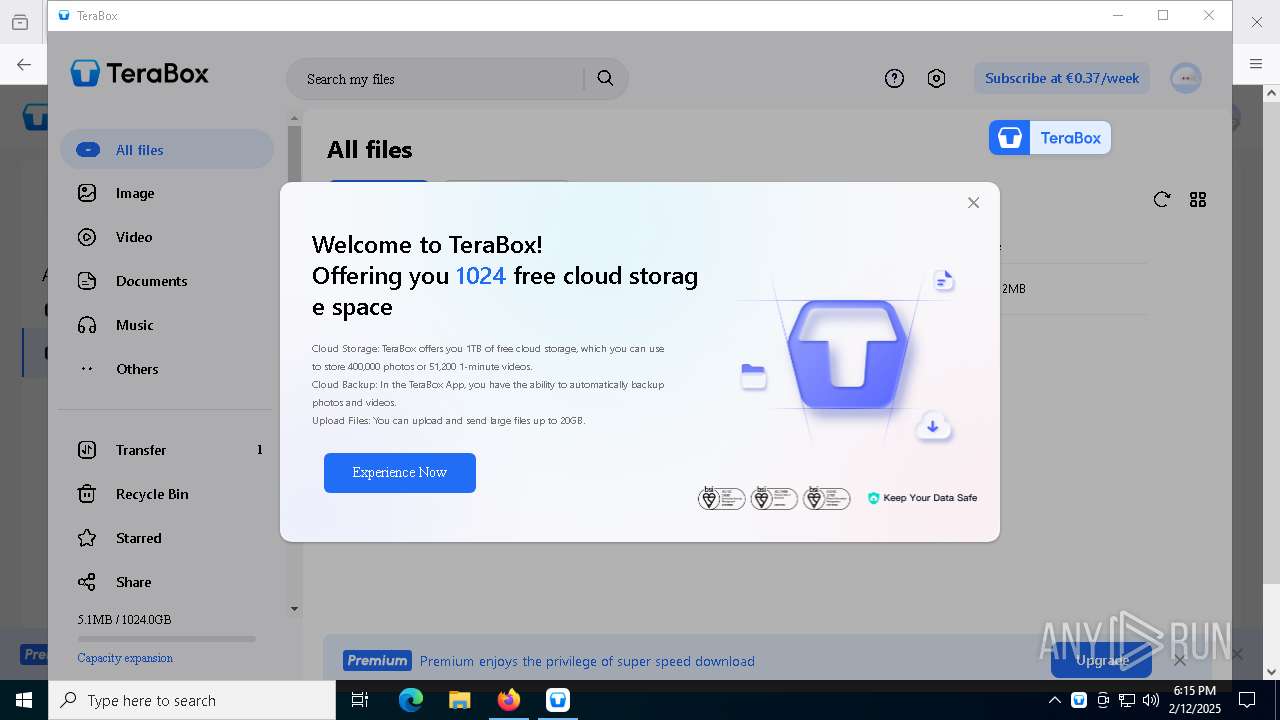The image size is (1280, 720).
Task: Dismiss the Premium banner
Action: tap(1180, 660)
